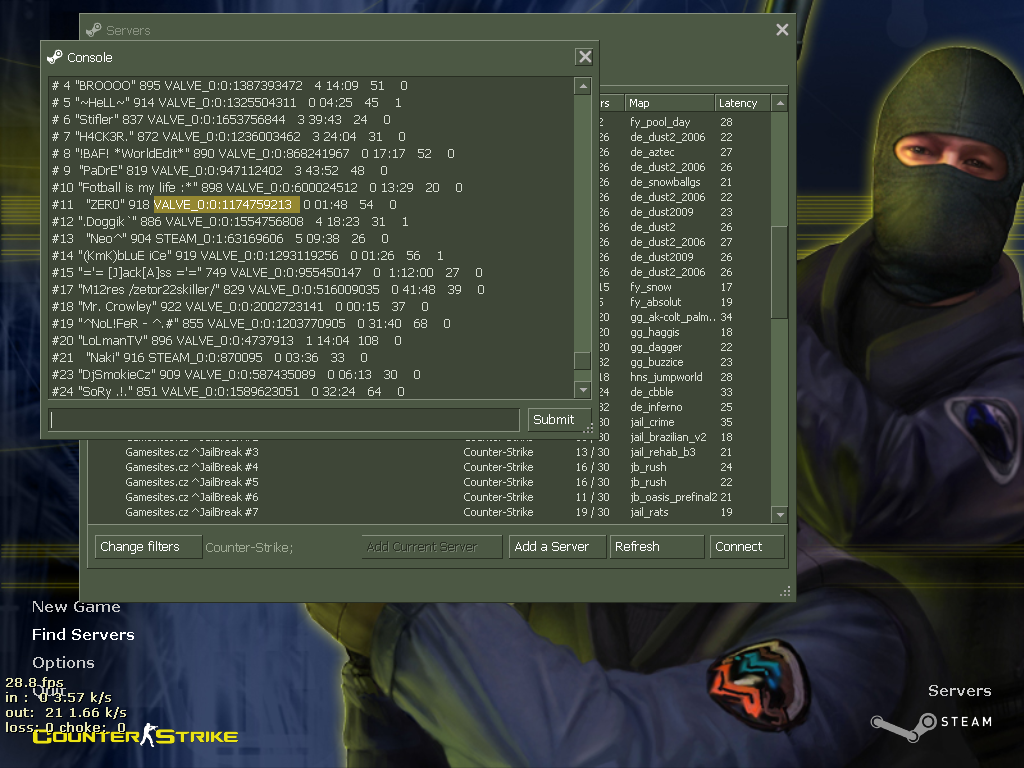Submit the console command
Screen dimensions: 1024x768
(x=559, y=419)
